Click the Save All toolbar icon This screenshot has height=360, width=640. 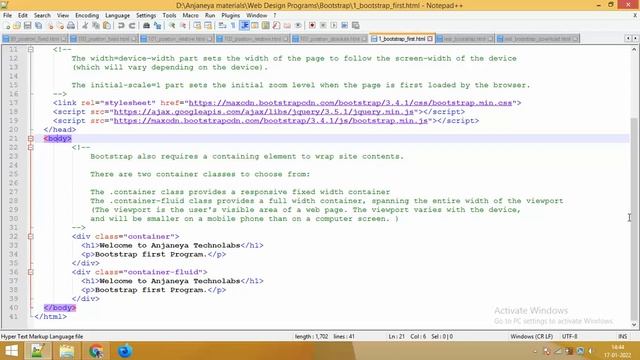pyautogui.click(x=38, y=26)
